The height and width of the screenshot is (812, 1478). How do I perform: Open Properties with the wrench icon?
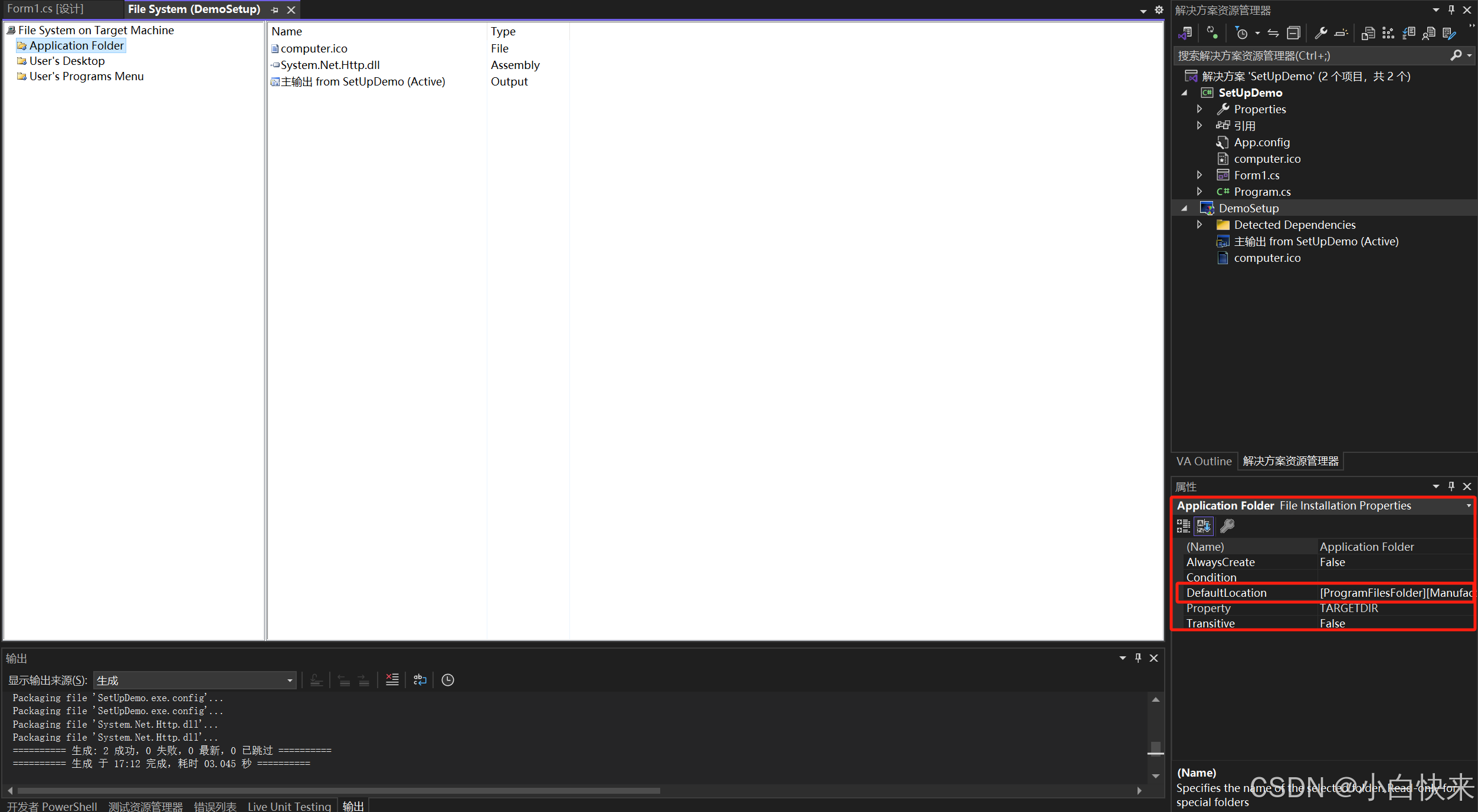[x=1322, y=33]
